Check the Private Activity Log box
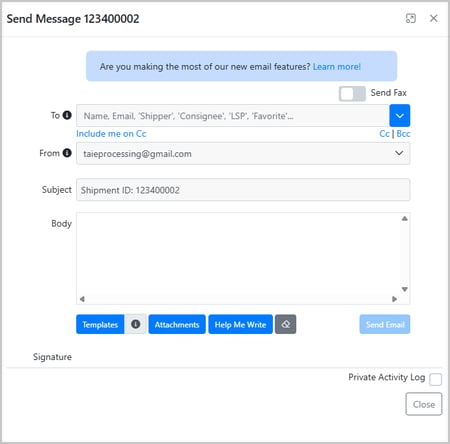 [435, 379]
